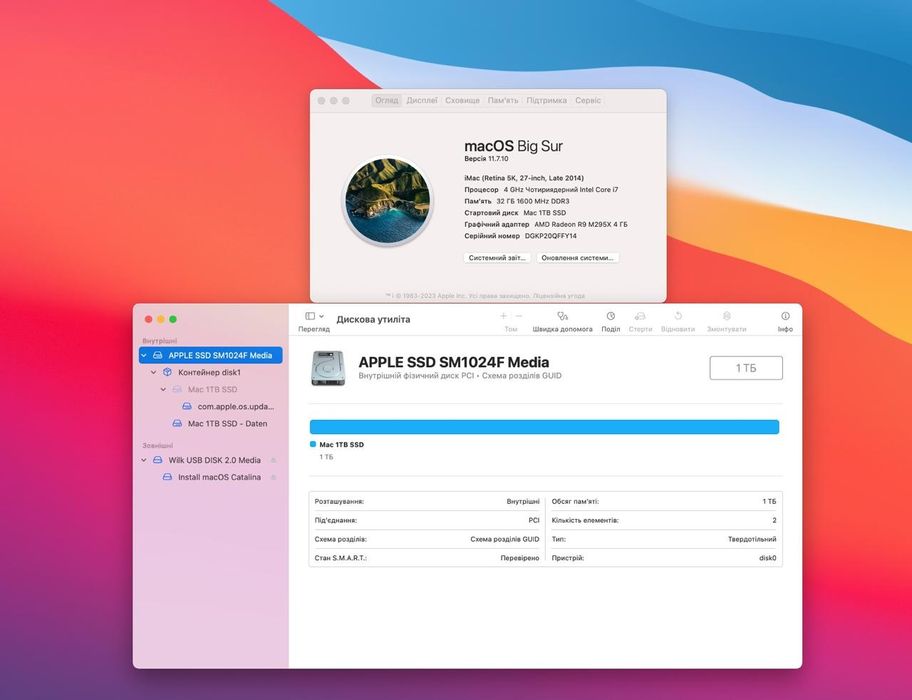
Task: Click the Відновити restore toolbar icon
Action: (678, 316)
